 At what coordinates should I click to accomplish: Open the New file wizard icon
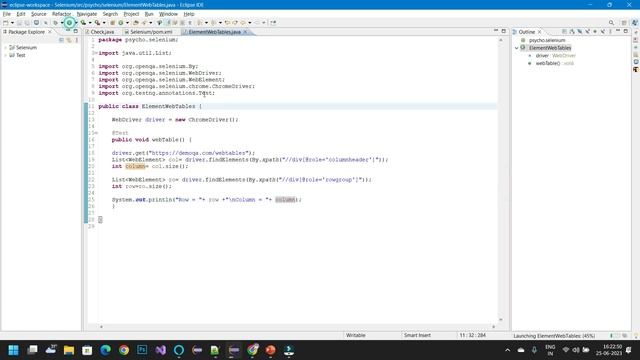click(5, 22)
